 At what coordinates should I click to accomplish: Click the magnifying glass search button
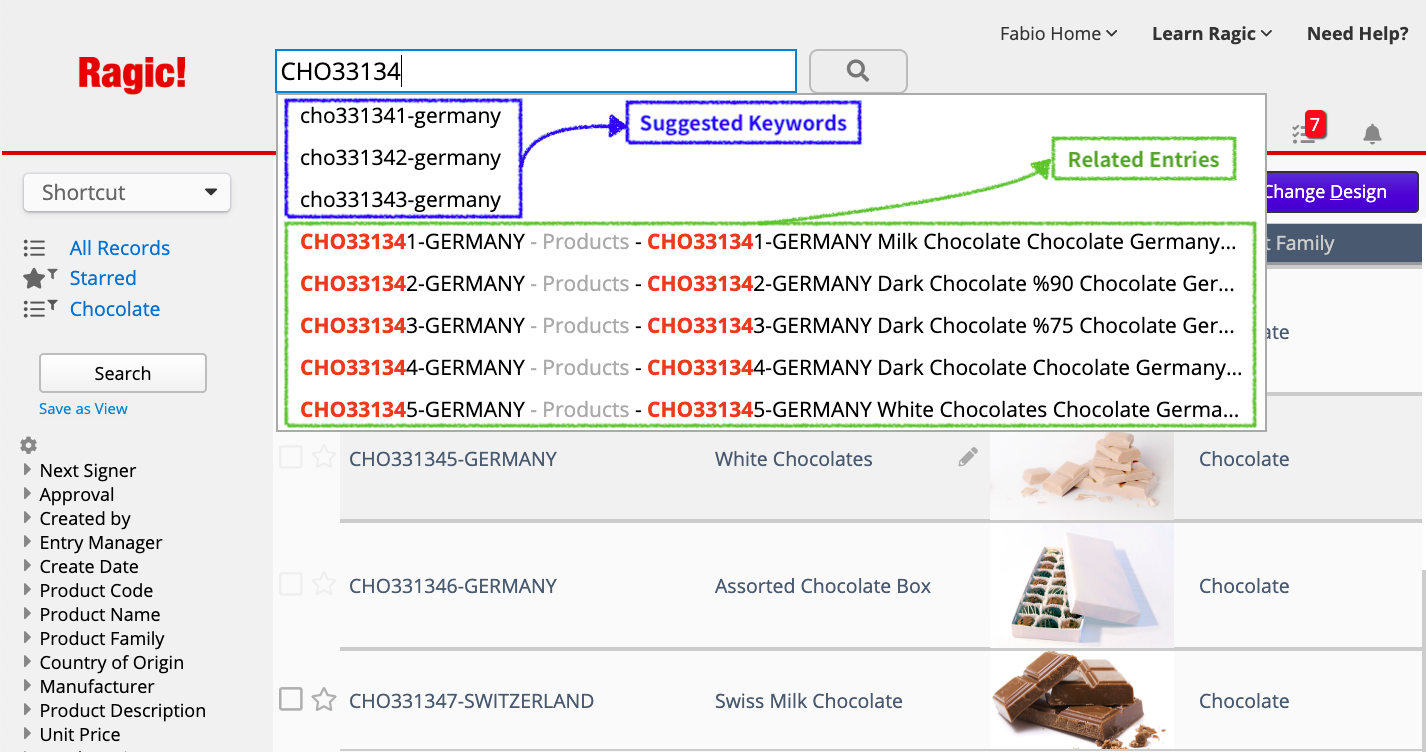pos(857,71)
